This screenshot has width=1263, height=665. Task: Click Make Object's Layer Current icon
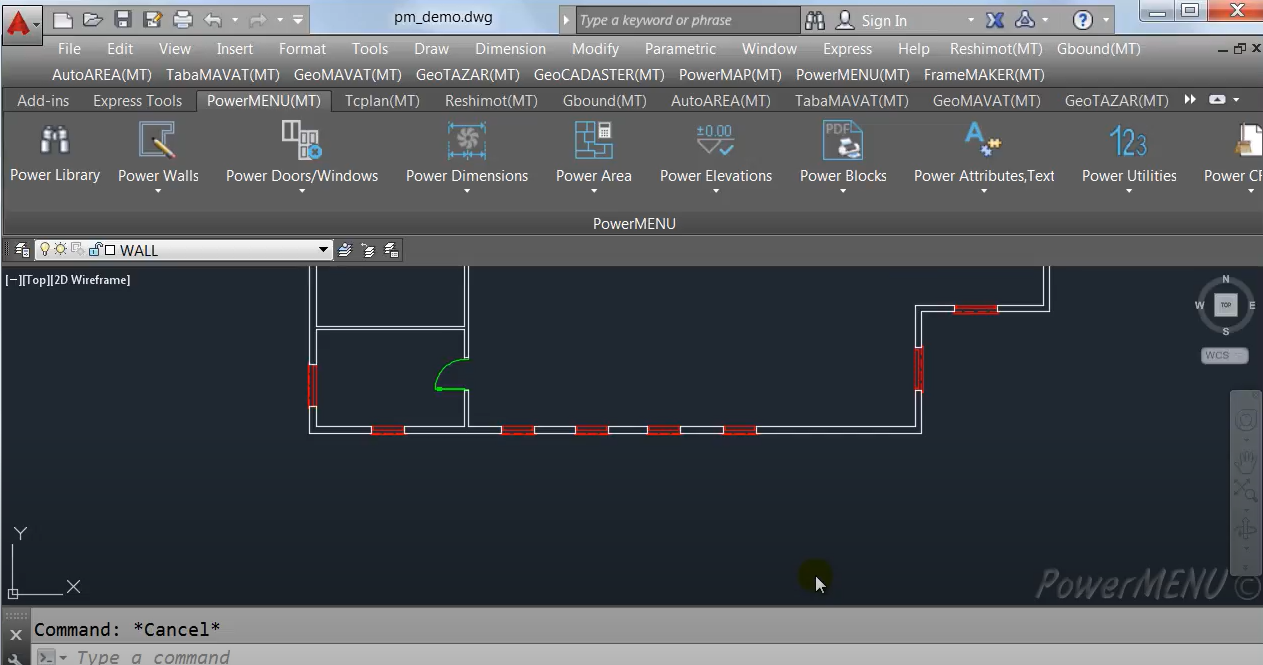(x=345, y=250)
